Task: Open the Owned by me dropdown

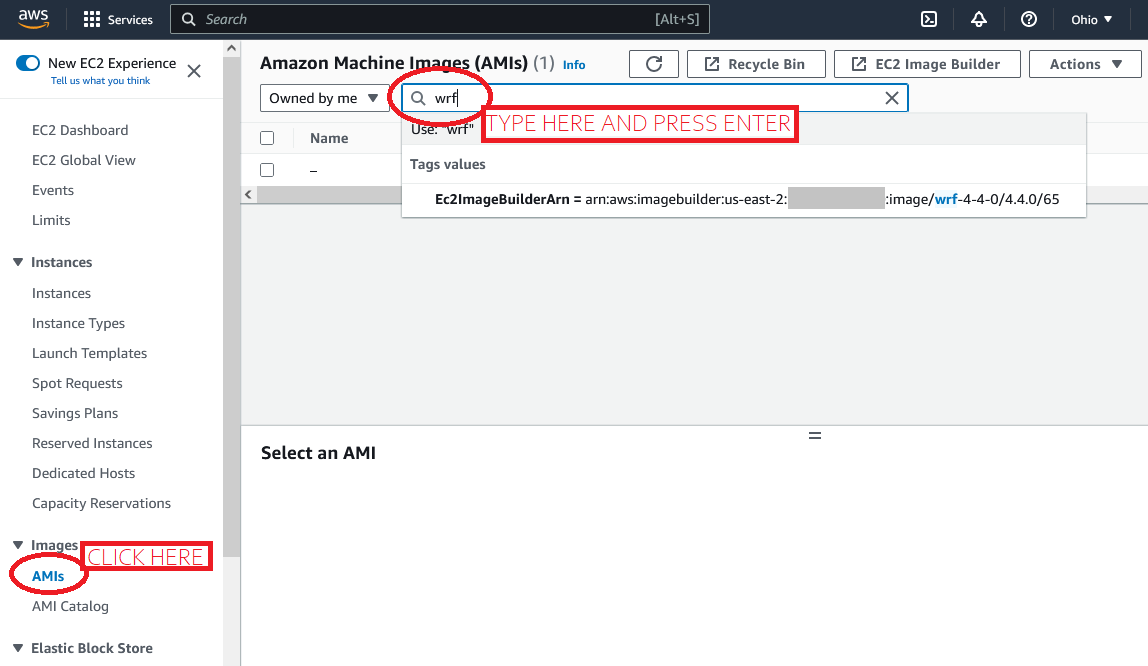Action: pos(324,98)
